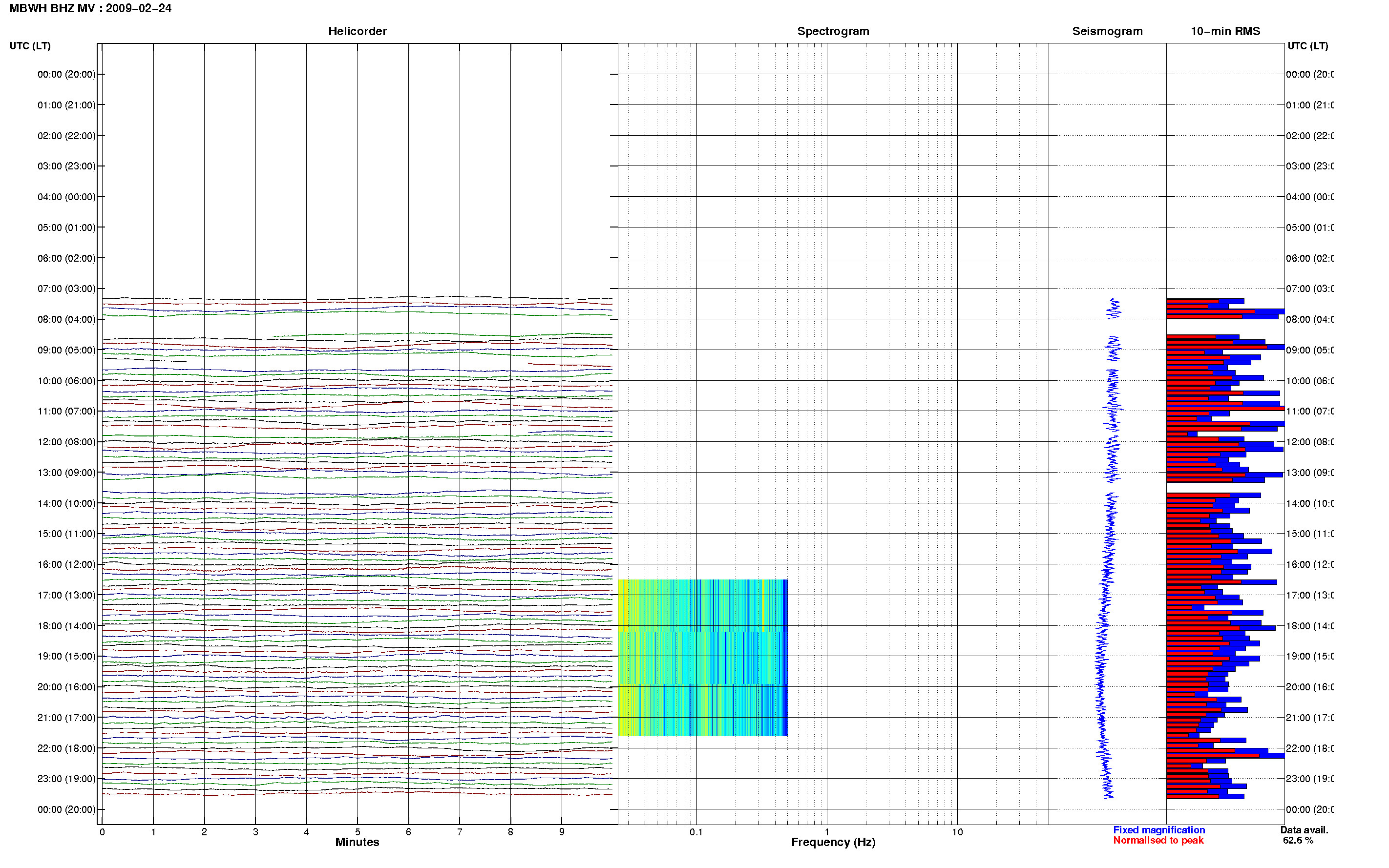Click the left-axis time label 08:00 (04:00)
1389x868 pixels.
66,319
